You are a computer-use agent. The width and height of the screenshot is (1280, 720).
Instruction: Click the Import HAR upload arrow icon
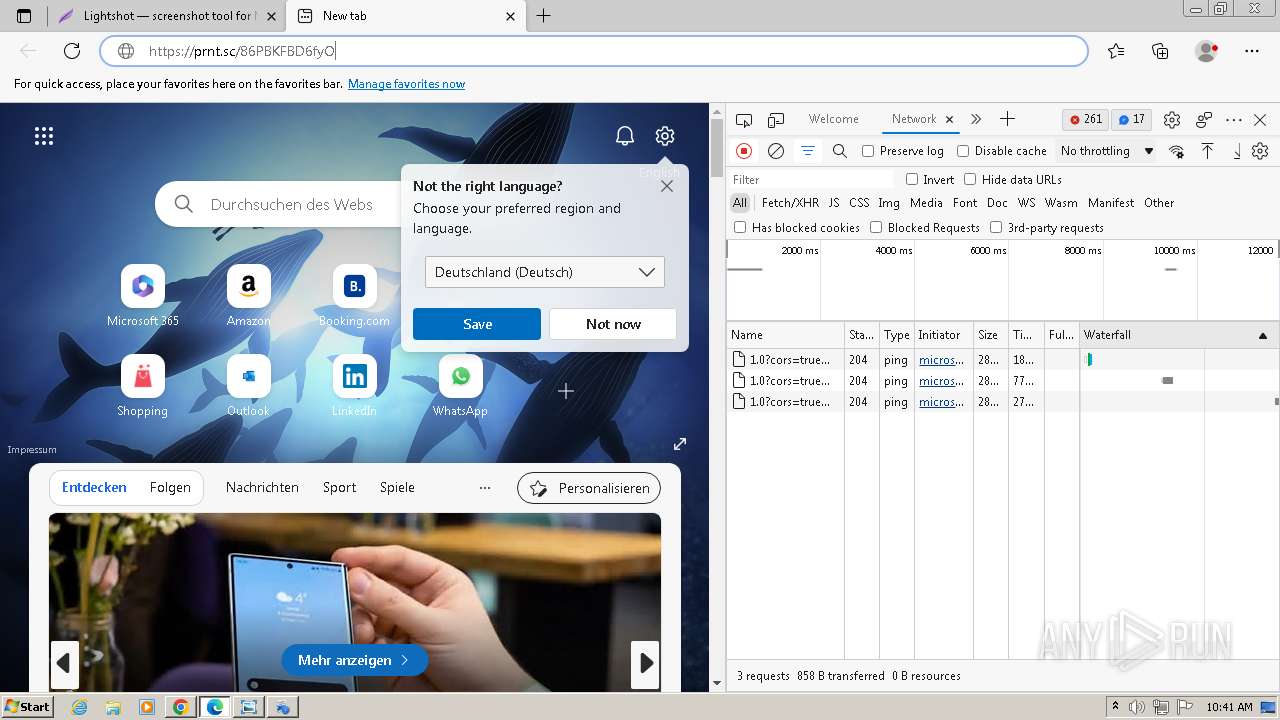[x=1208, y=151]
